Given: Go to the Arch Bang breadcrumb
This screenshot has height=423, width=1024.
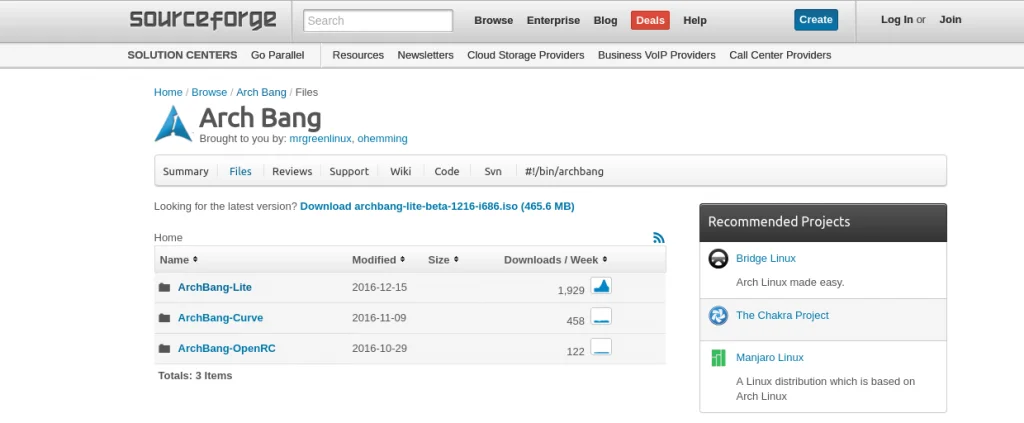Looking at the screenshot, I should (261, 92).
